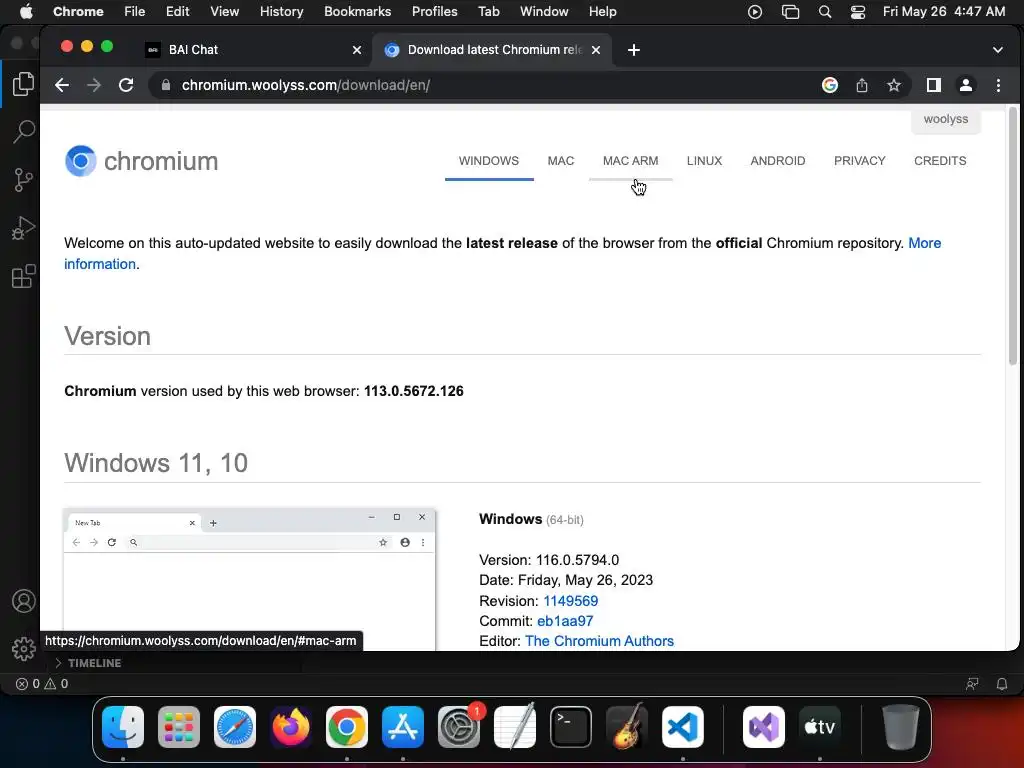1024x768 pixels.
Task: Open VS Code Search icon in activity bar
Action: (24, 131)
